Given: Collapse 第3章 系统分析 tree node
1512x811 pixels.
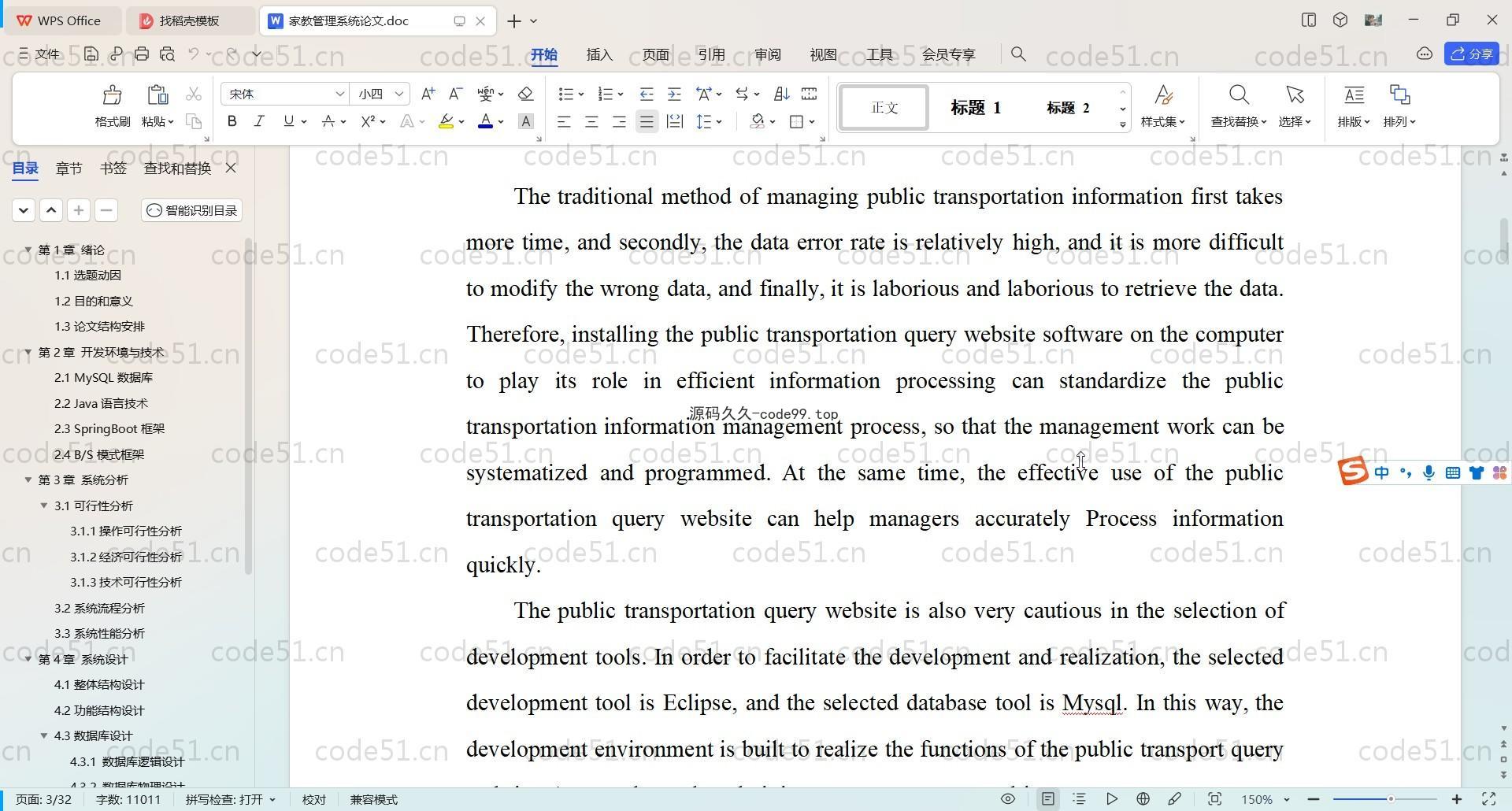Looking at the screenshot, I should point(28,480).
